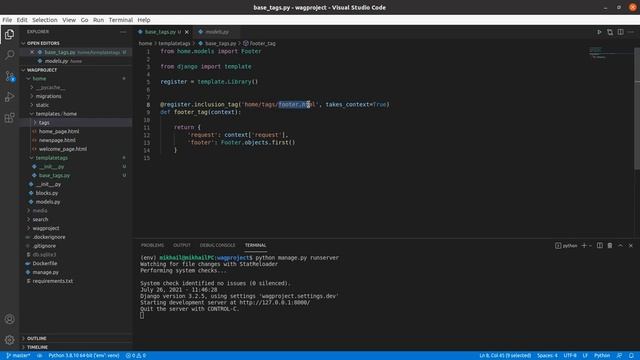
Task: Open manage.py in explorer
Action: click(45, 272)
